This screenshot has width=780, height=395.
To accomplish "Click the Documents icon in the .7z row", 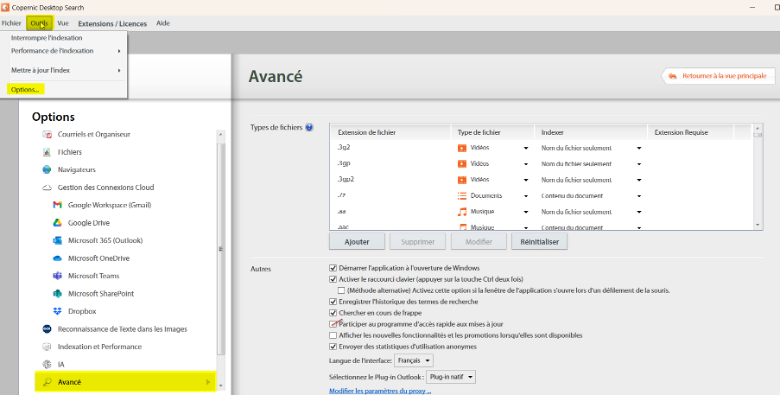I will pos(462,196).
